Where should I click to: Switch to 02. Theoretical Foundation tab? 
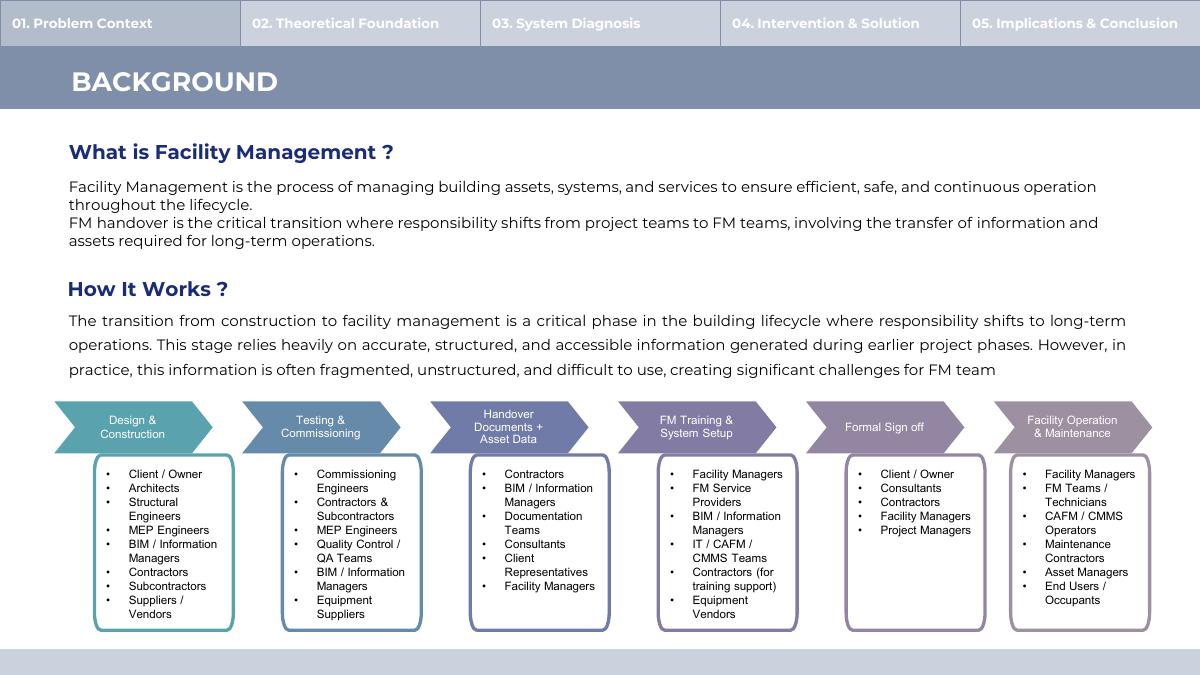coord(360,23)
